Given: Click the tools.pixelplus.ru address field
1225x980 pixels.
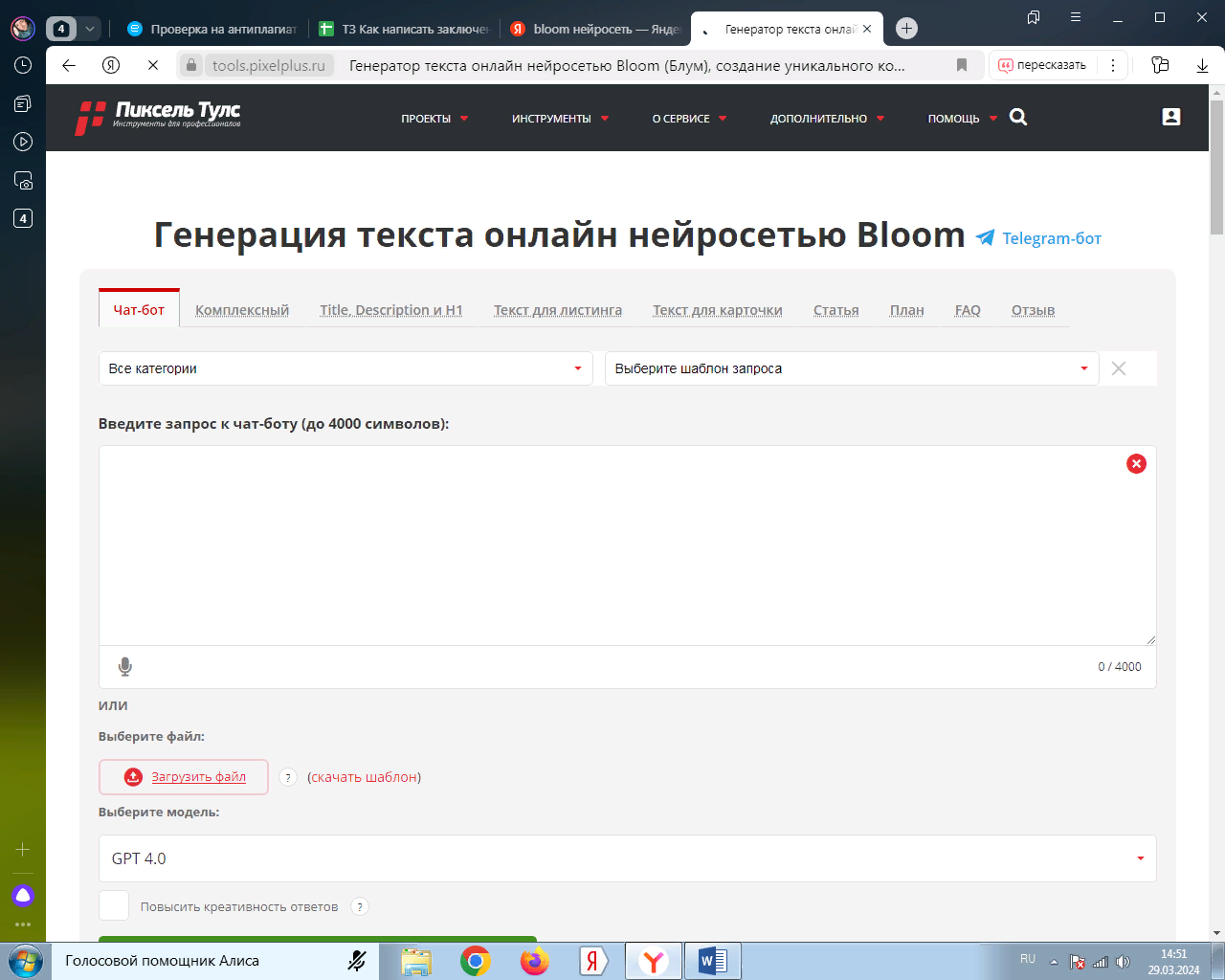Looking at the screenshot, I should 269,65.
